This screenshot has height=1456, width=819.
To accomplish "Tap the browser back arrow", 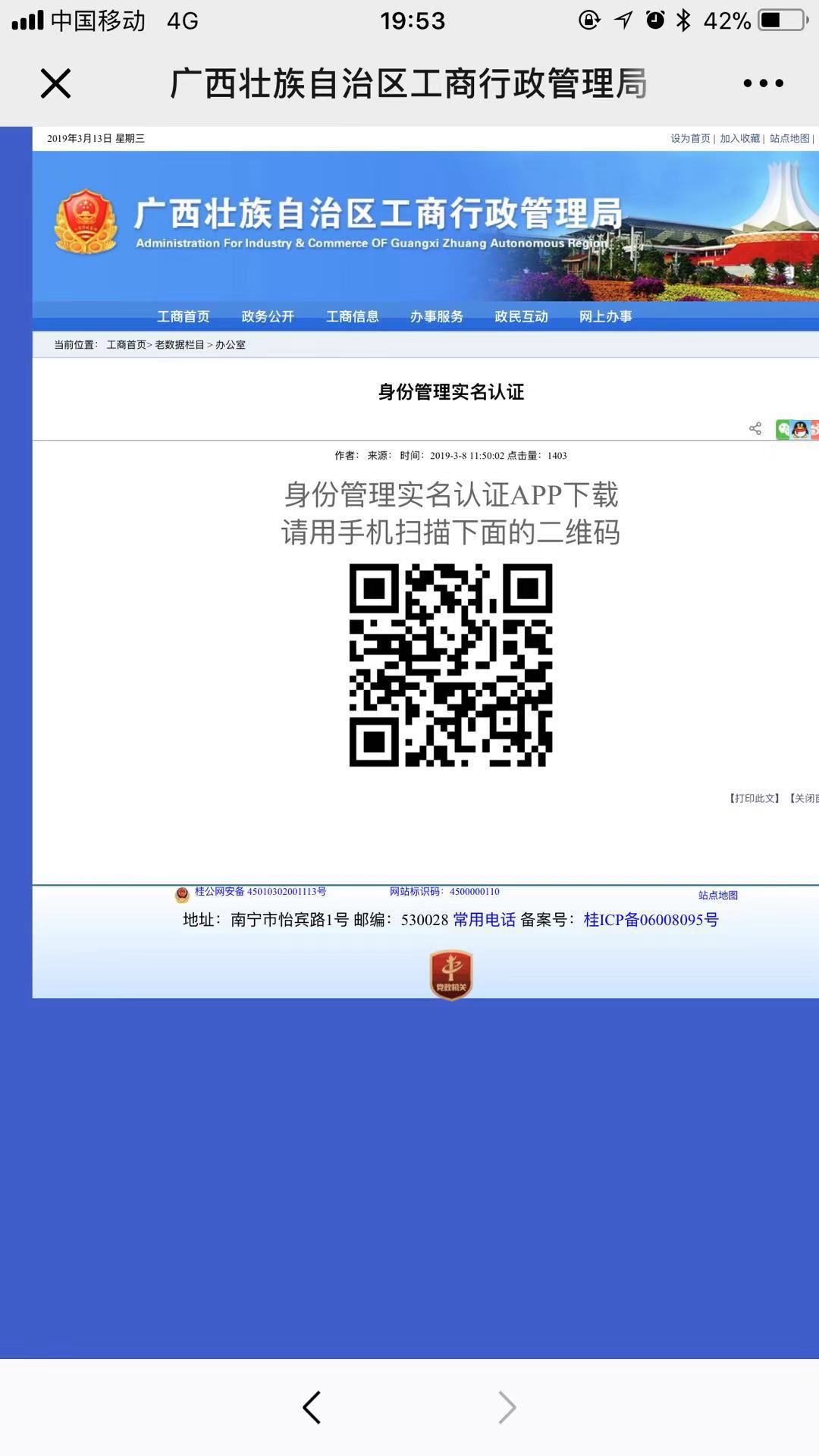I will (312, 1407).
